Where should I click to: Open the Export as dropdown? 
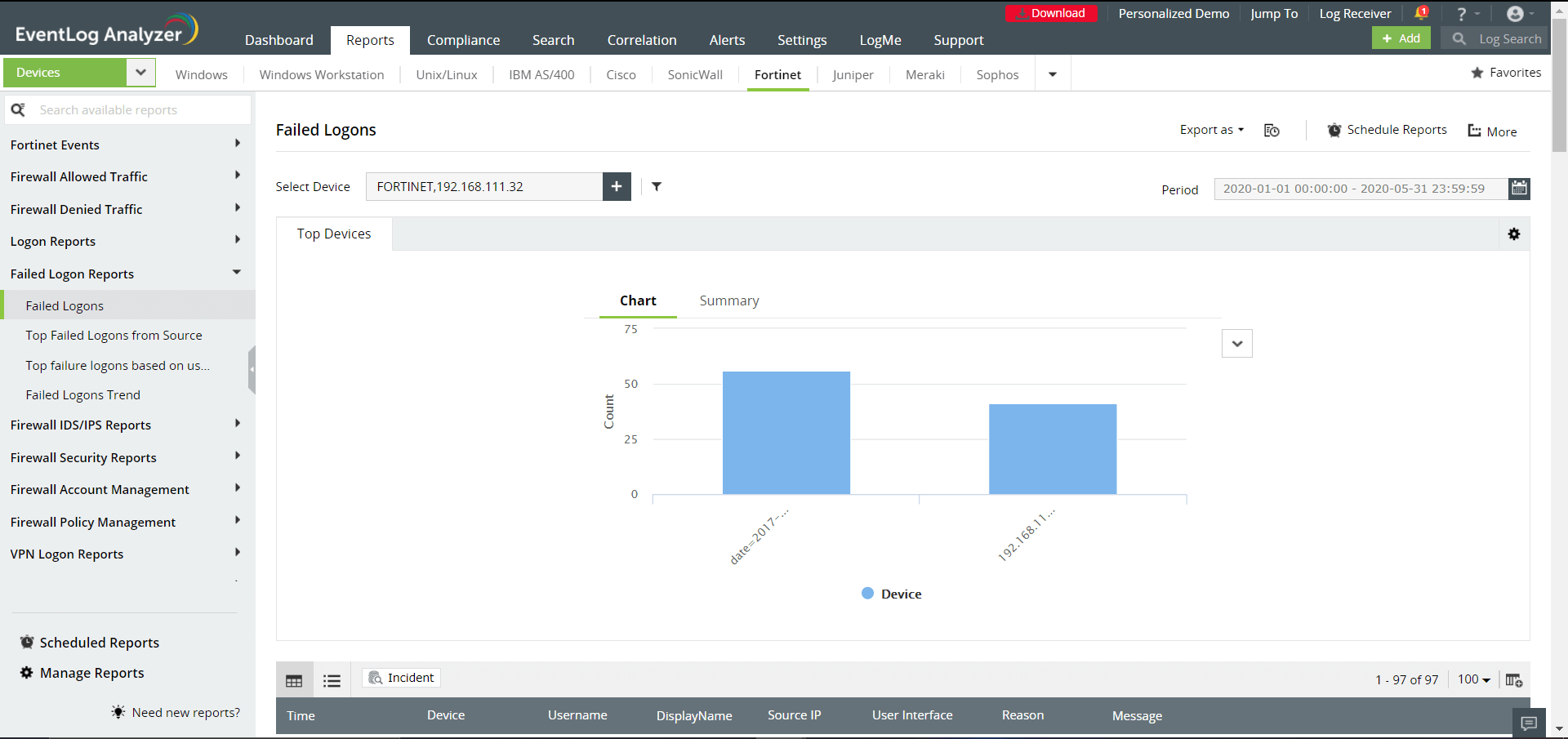[1212, 130]
